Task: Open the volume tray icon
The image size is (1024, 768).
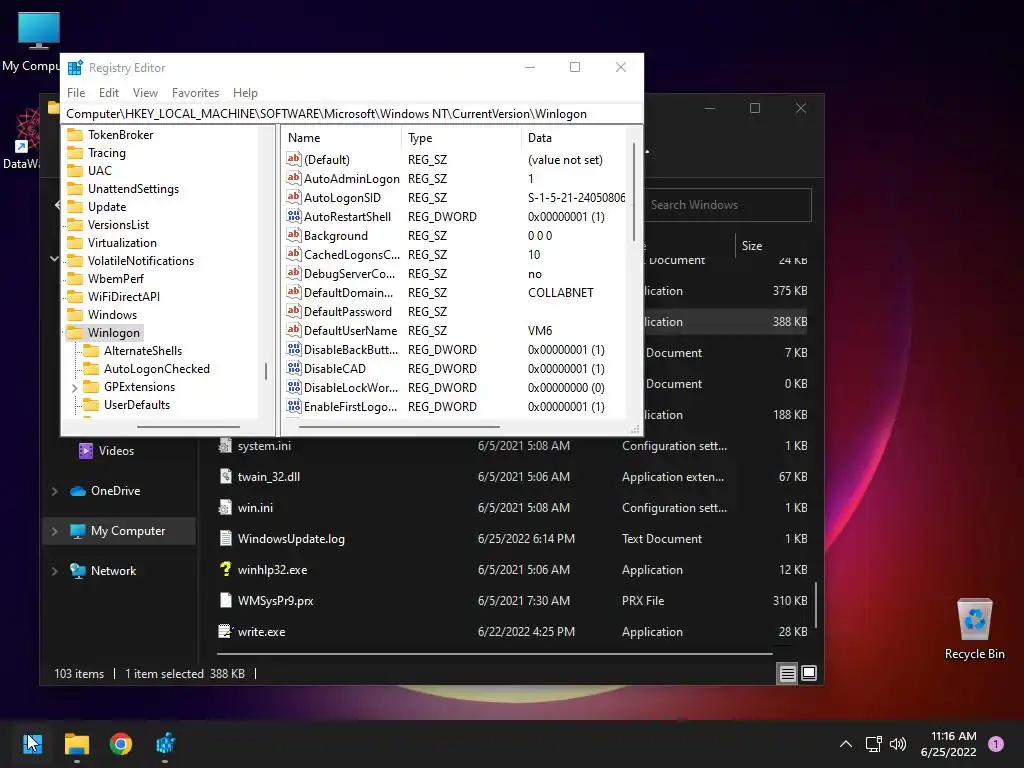Action: pos(898,743)
